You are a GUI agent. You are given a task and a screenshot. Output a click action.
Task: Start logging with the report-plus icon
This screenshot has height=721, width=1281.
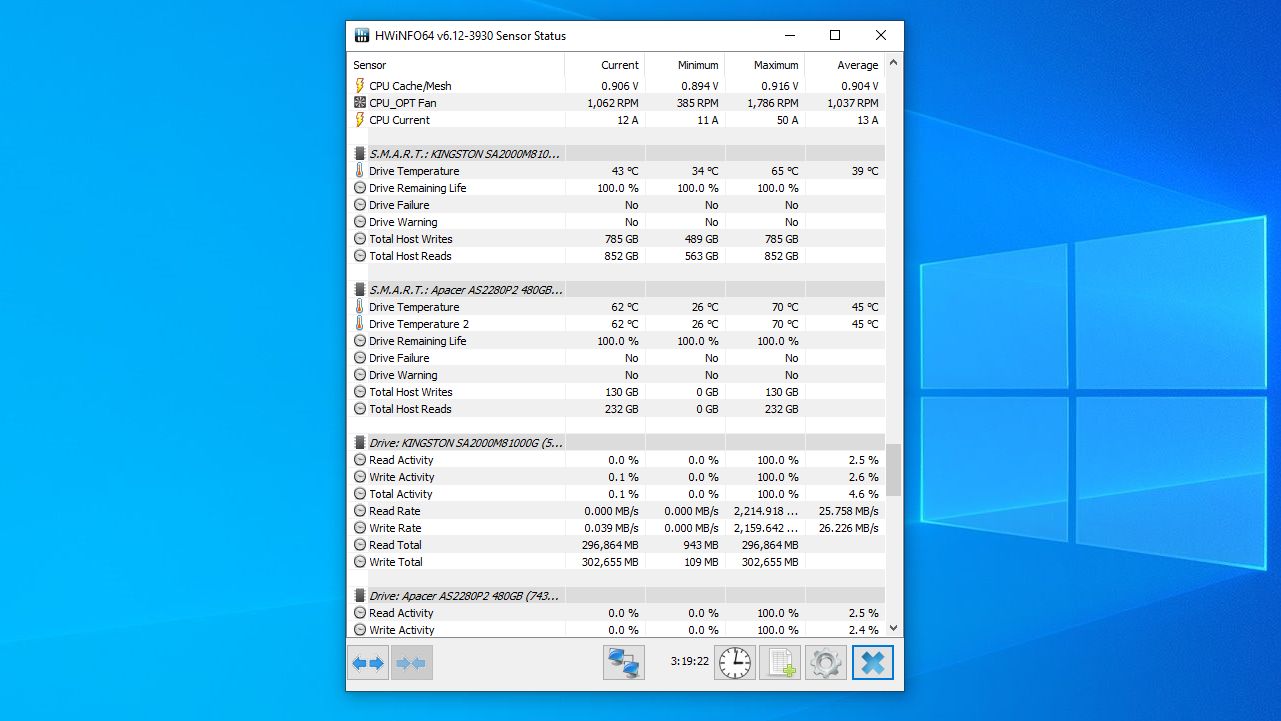(x=779, y=662)
